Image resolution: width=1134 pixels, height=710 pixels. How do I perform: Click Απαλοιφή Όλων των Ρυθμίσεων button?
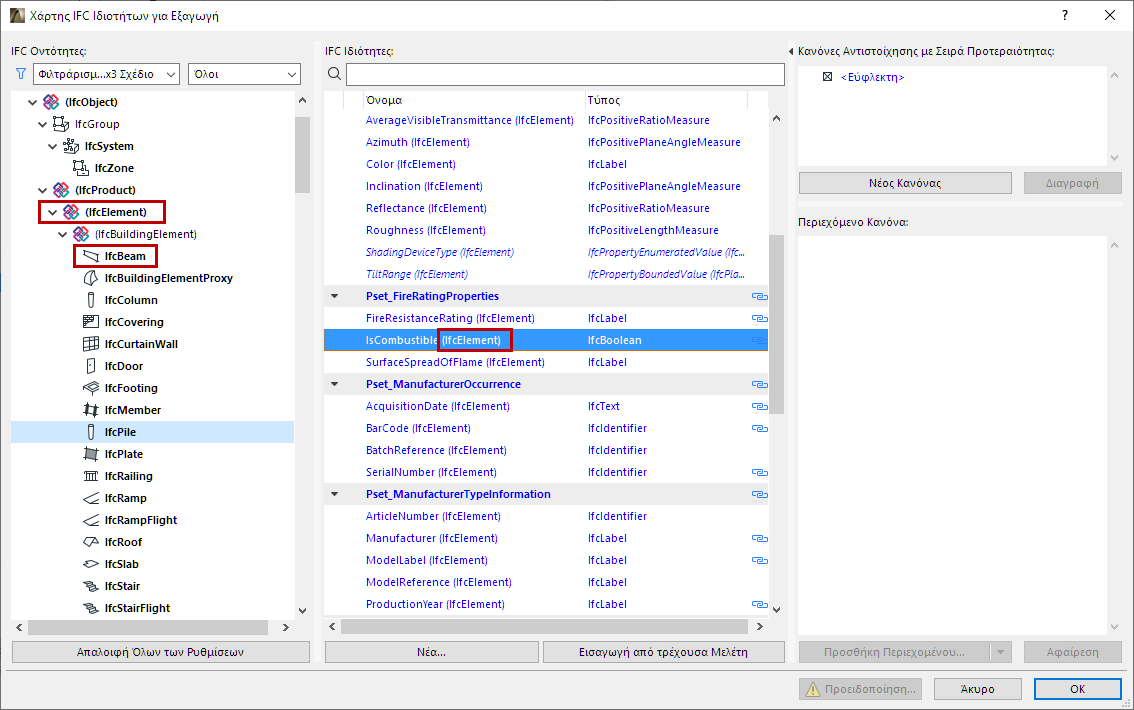pos(161,652)
